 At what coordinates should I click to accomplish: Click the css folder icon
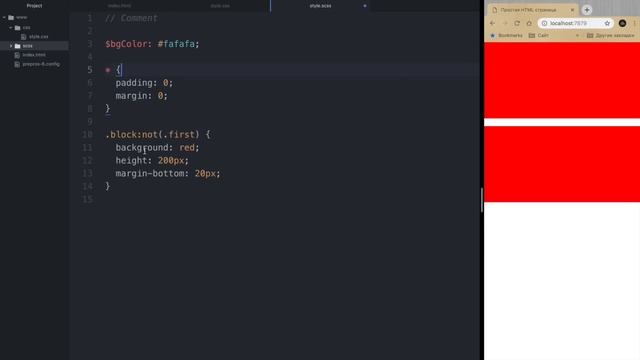click(x=18, y=28)
